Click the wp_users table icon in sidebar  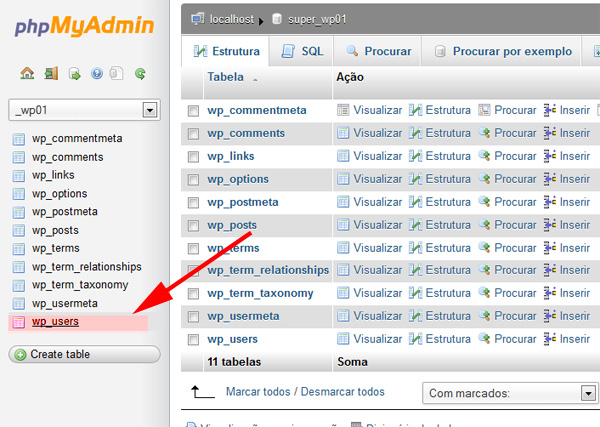point(18,322)
